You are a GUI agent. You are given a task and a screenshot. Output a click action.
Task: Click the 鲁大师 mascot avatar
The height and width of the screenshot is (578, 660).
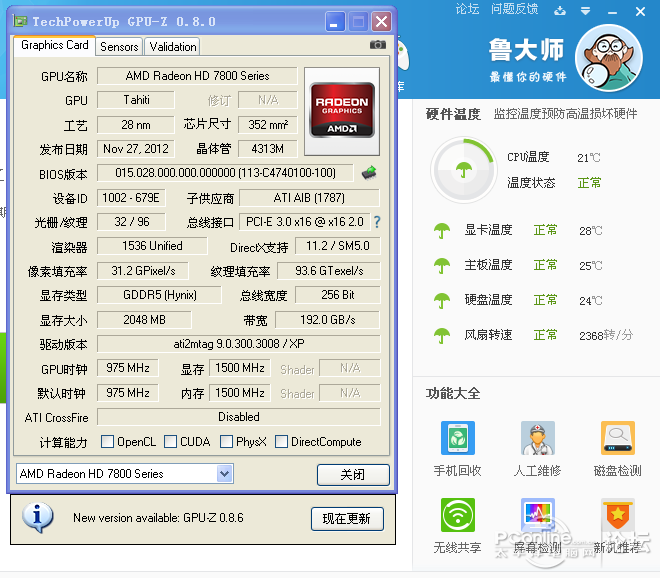[609, 58]
